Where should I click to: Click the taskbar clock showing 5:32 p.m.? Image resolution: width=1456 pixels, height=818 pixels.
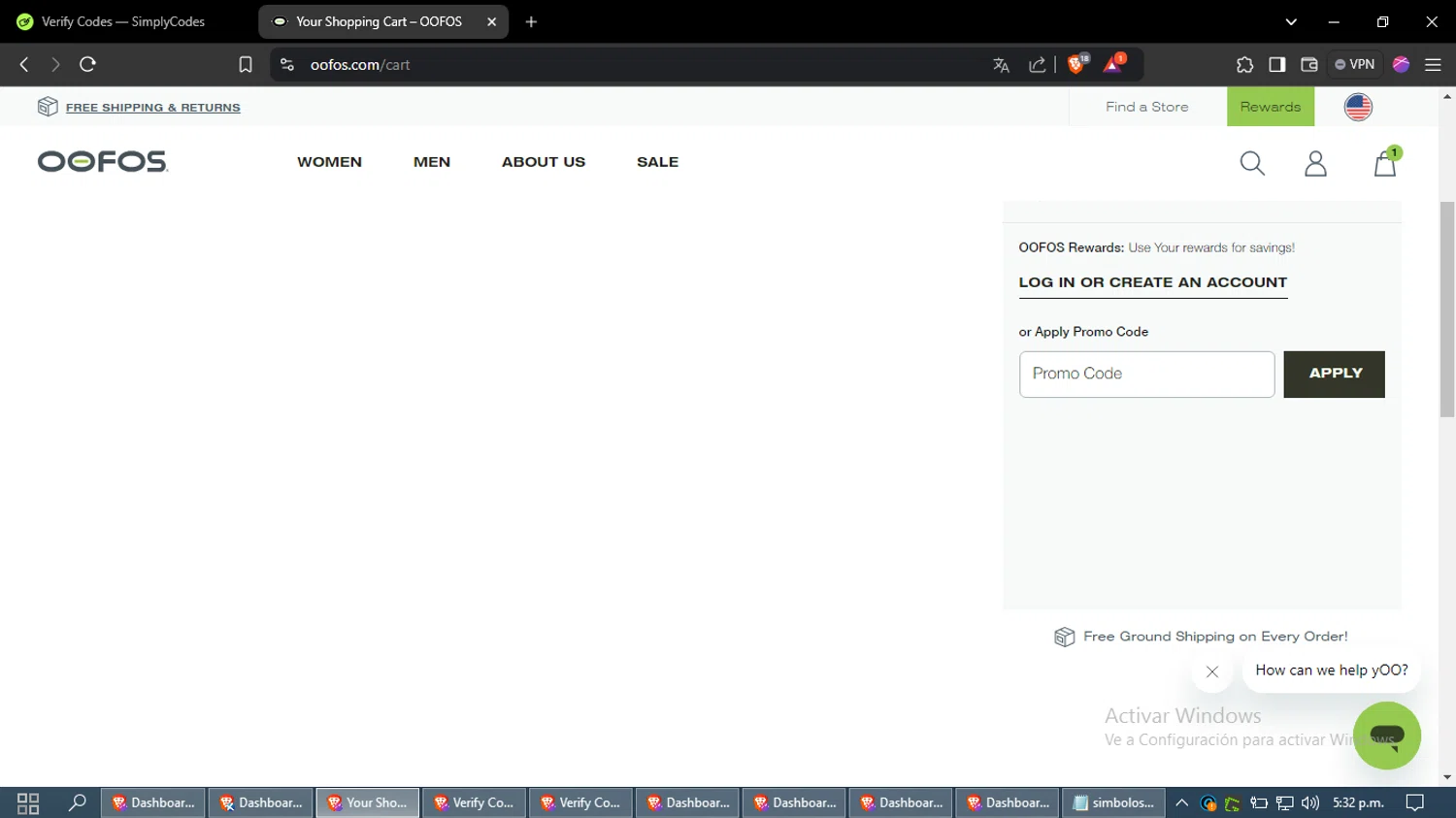pos(1358,802)
